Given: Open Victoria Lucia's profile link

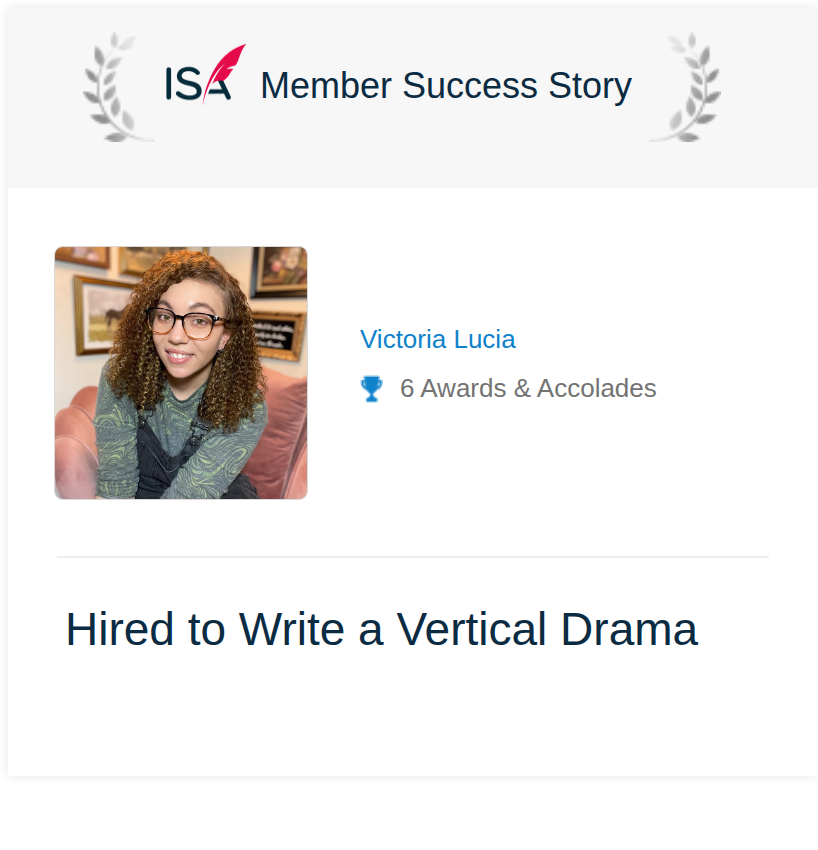Looking at the screenshot, I should pyautogui.click(x=437, y=339).
